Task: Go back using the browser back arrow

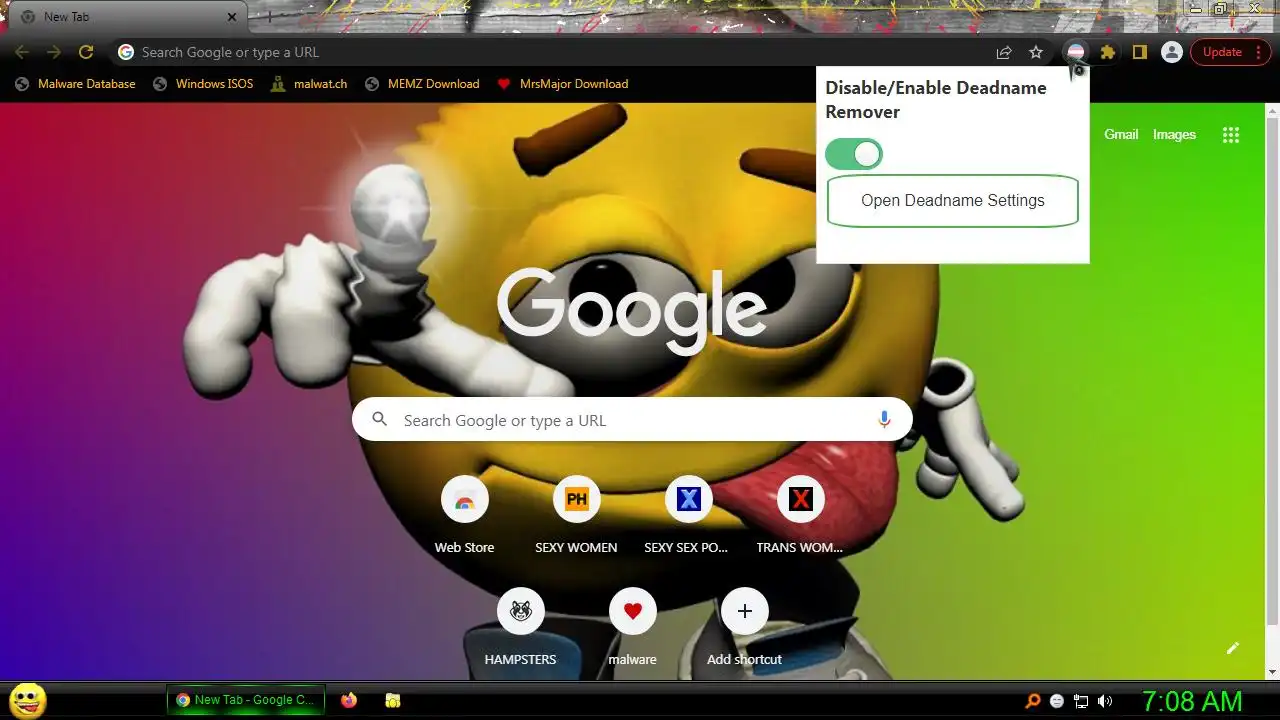Action: pyautogui.click(x=22, y=52)
